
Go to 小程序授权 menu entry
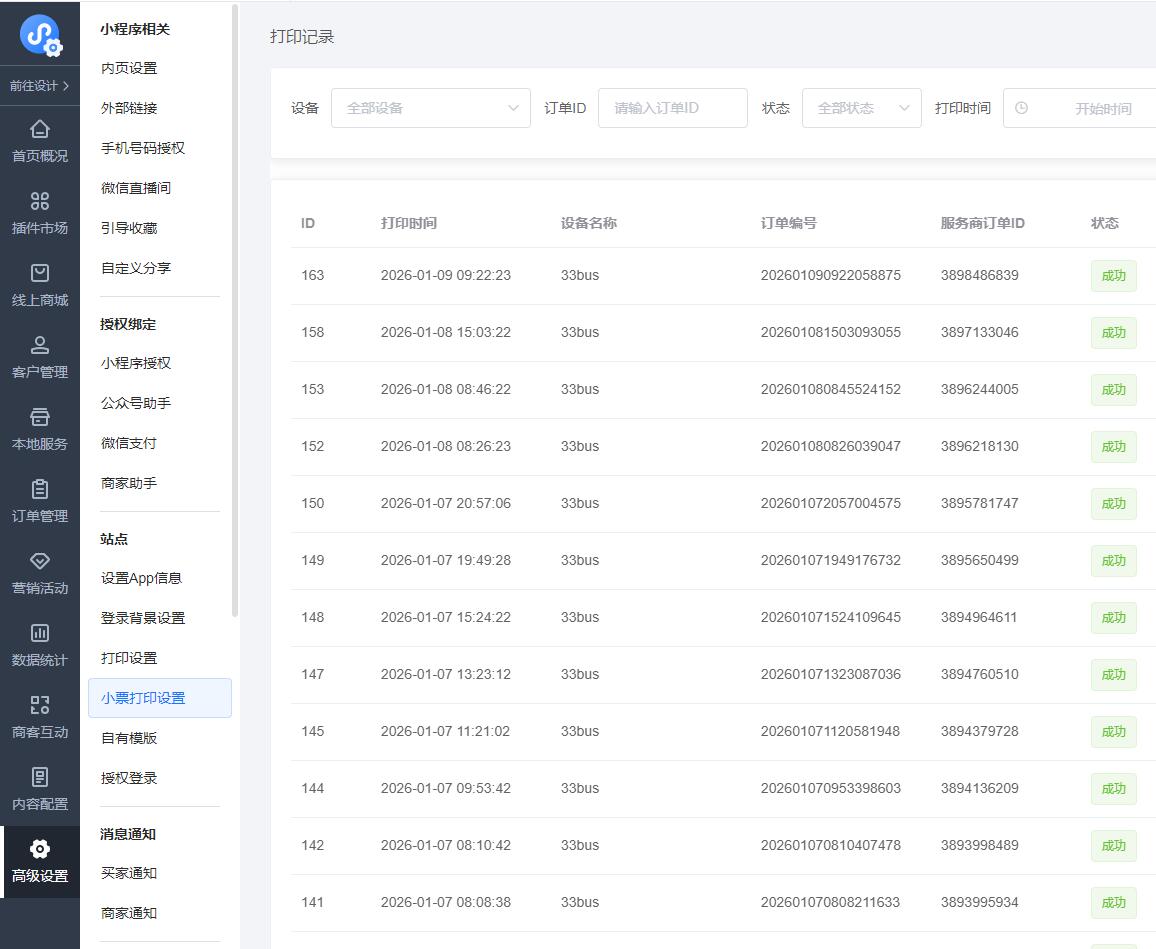[136, 363]
